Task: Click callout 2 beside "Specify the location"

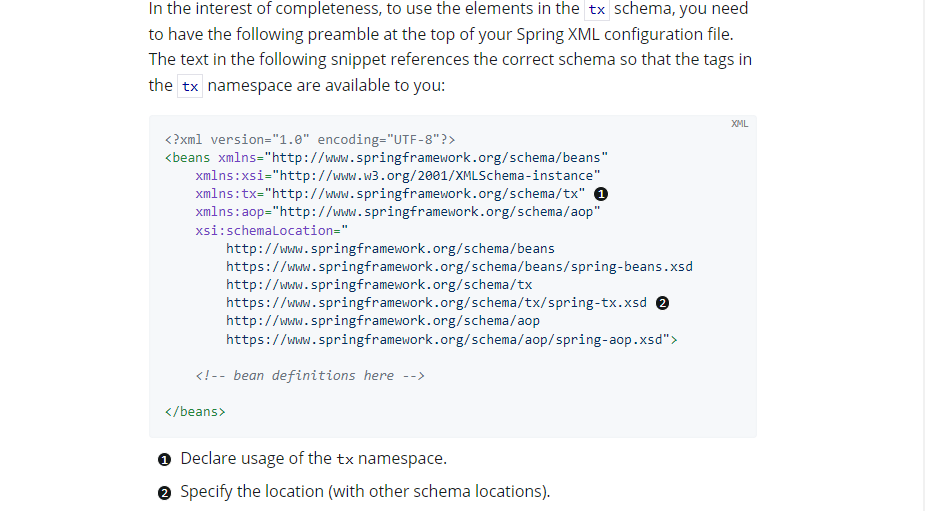Action: pos(165,492)
